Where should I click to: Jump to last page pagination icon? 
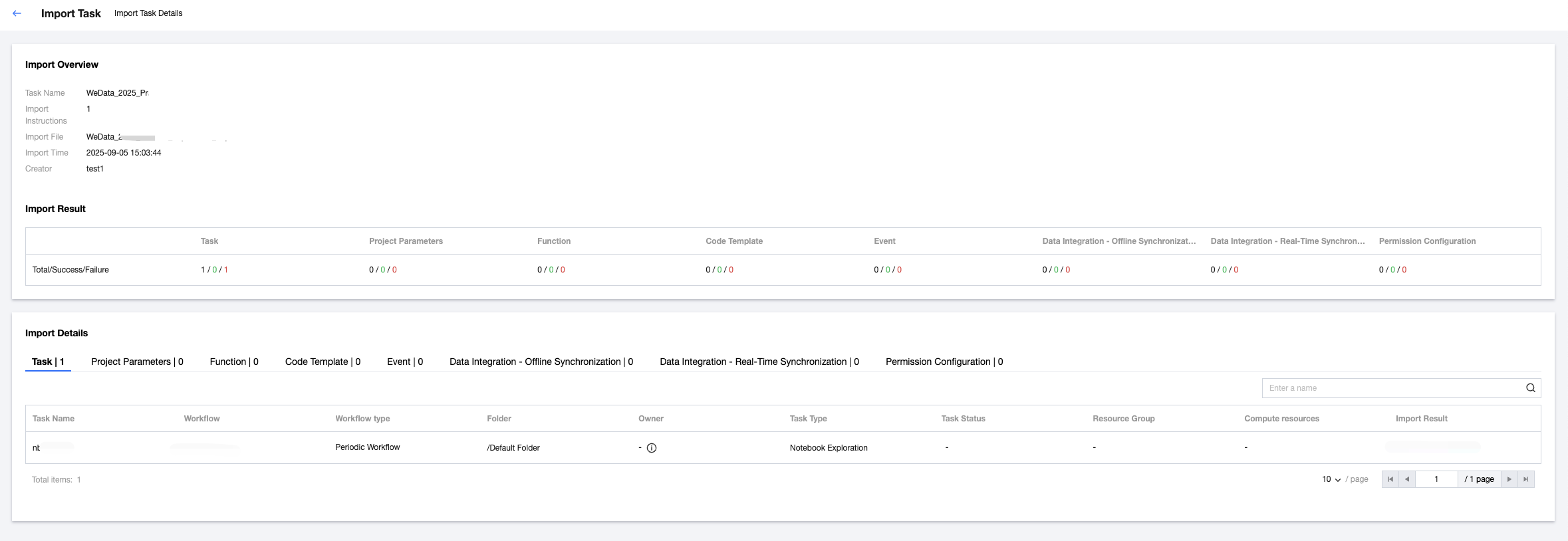point(1526,479)
